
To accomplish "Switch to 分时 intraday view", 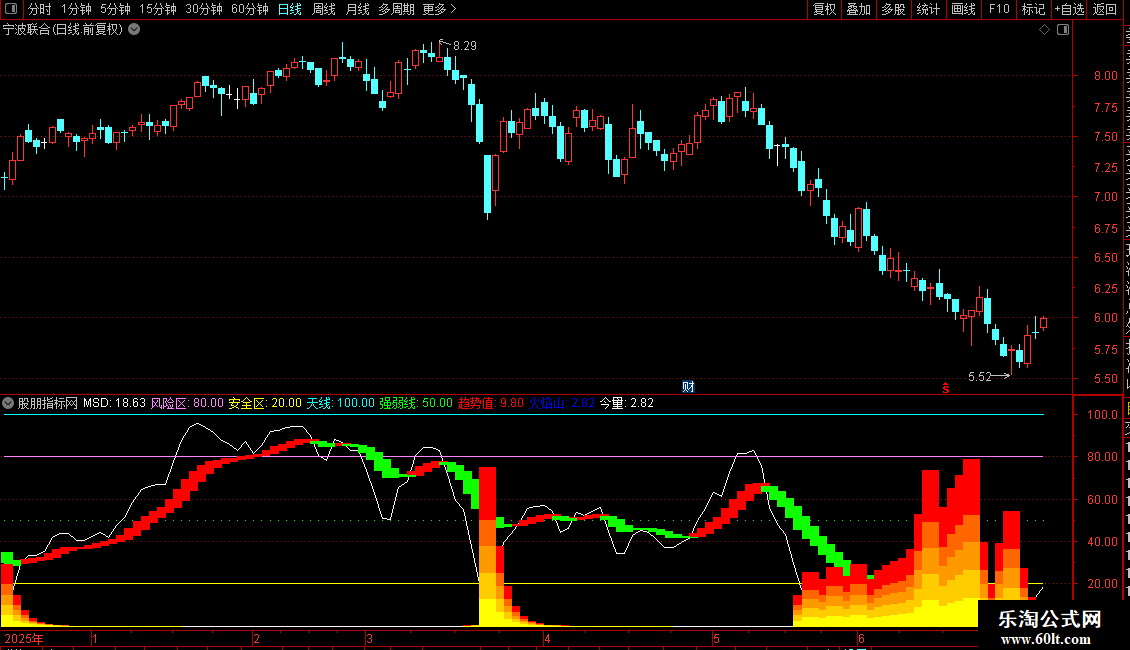I will click(x=40, y=9).
